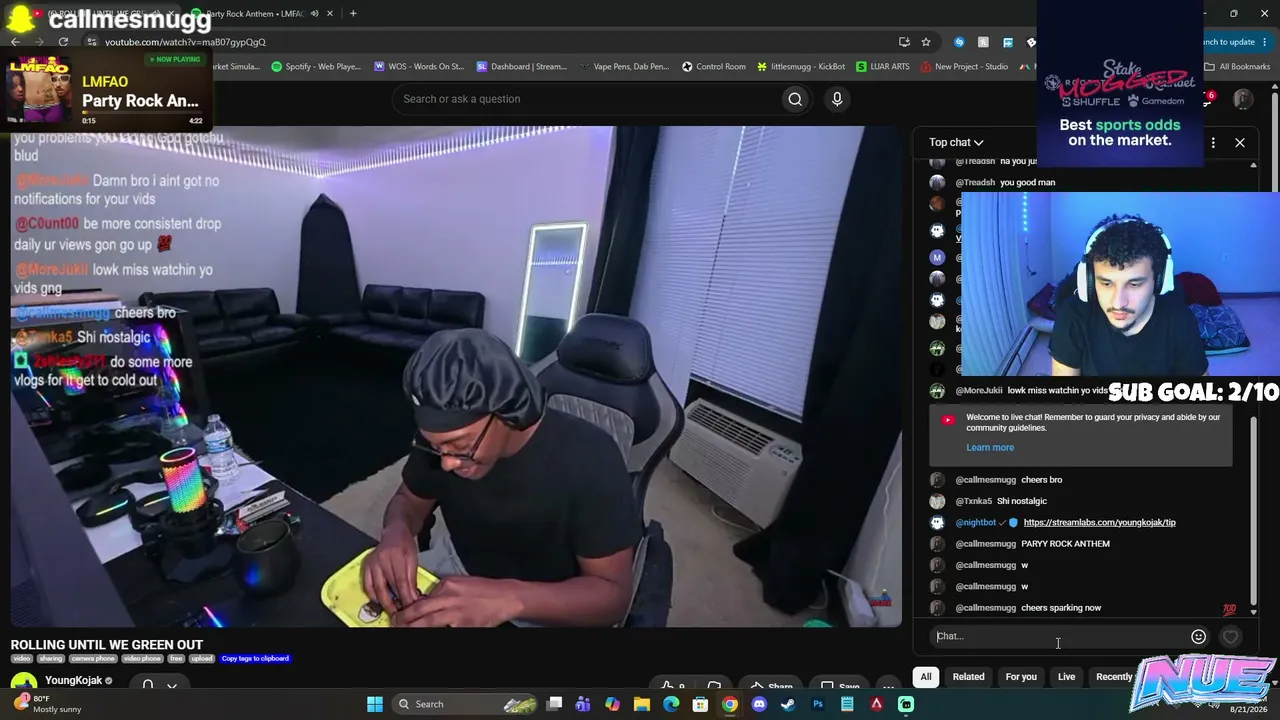Send a heart reaction in chat

click(1230, 636)
